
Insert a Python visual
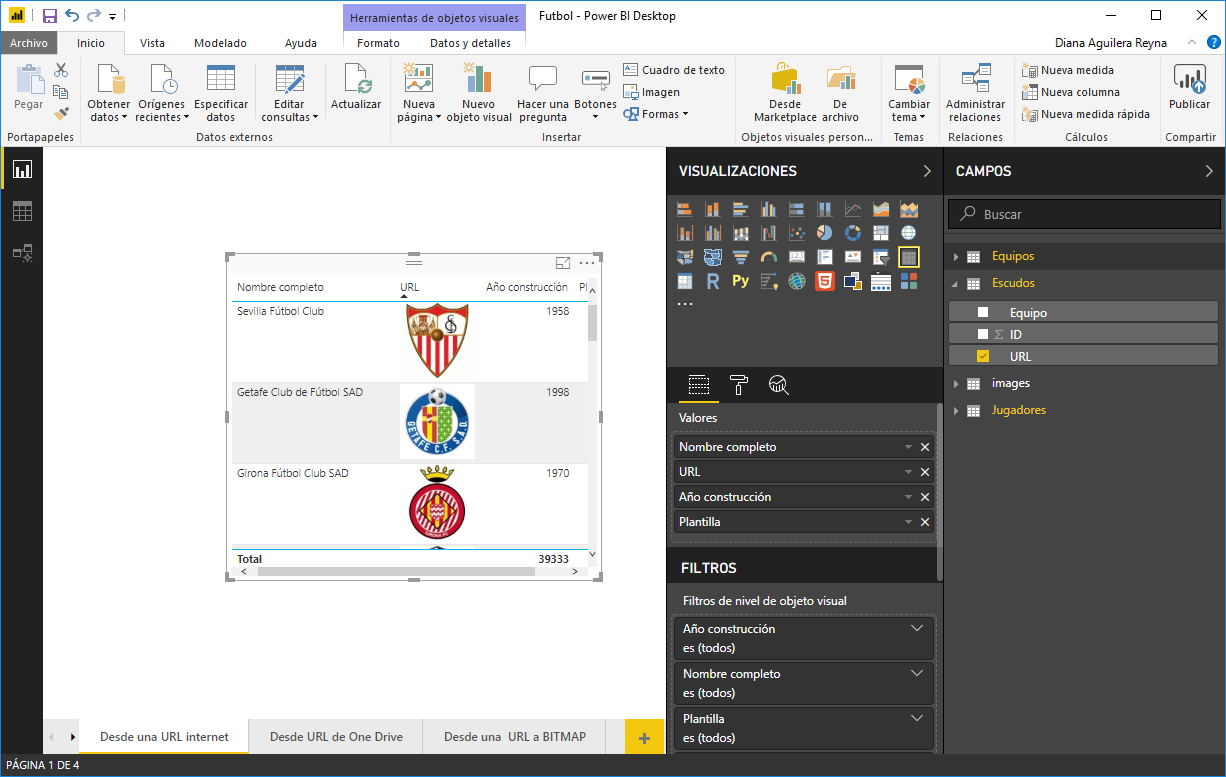pos(740,281)
